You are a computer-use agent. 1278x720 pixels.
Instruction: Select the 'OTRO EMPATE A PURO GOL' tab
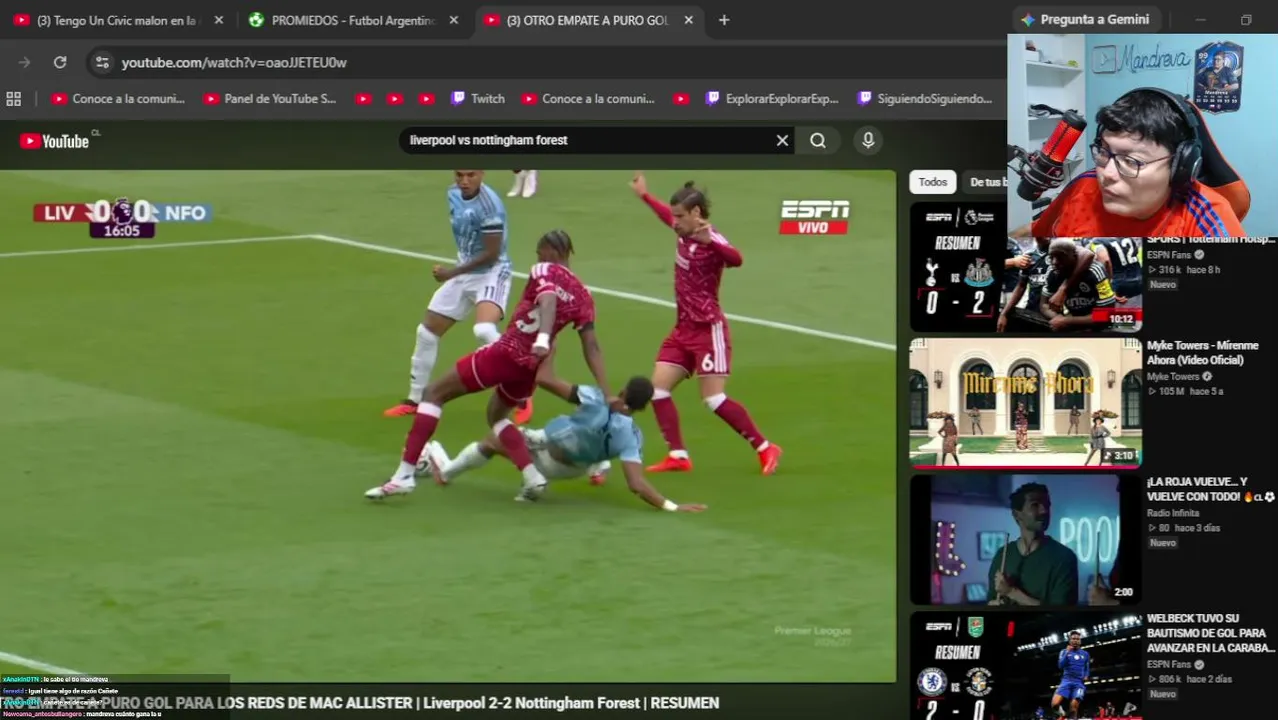pyautogui.click(x=578, y=20)
